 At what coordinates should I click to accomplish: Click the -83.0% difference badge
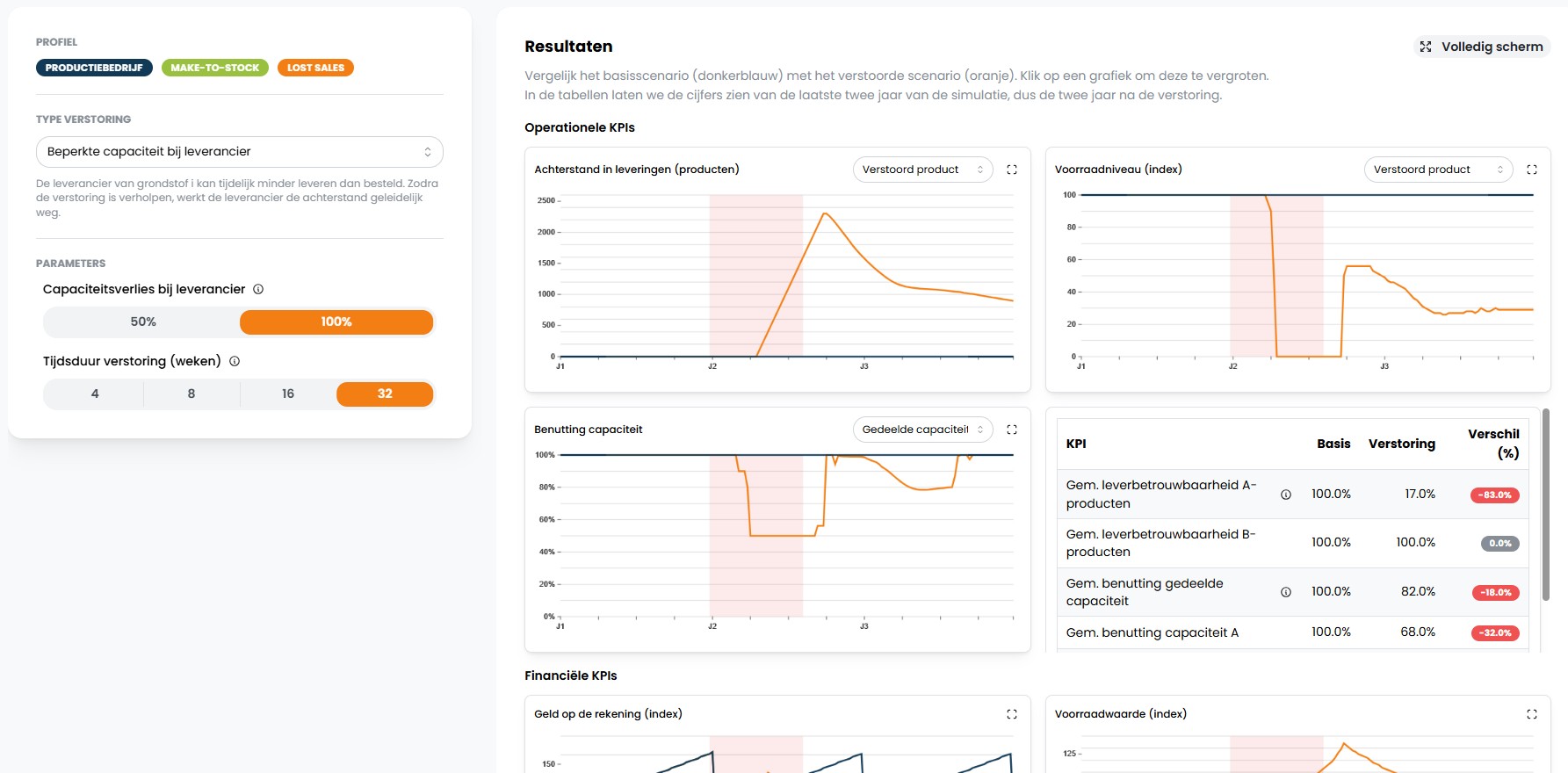point(1495,495)
